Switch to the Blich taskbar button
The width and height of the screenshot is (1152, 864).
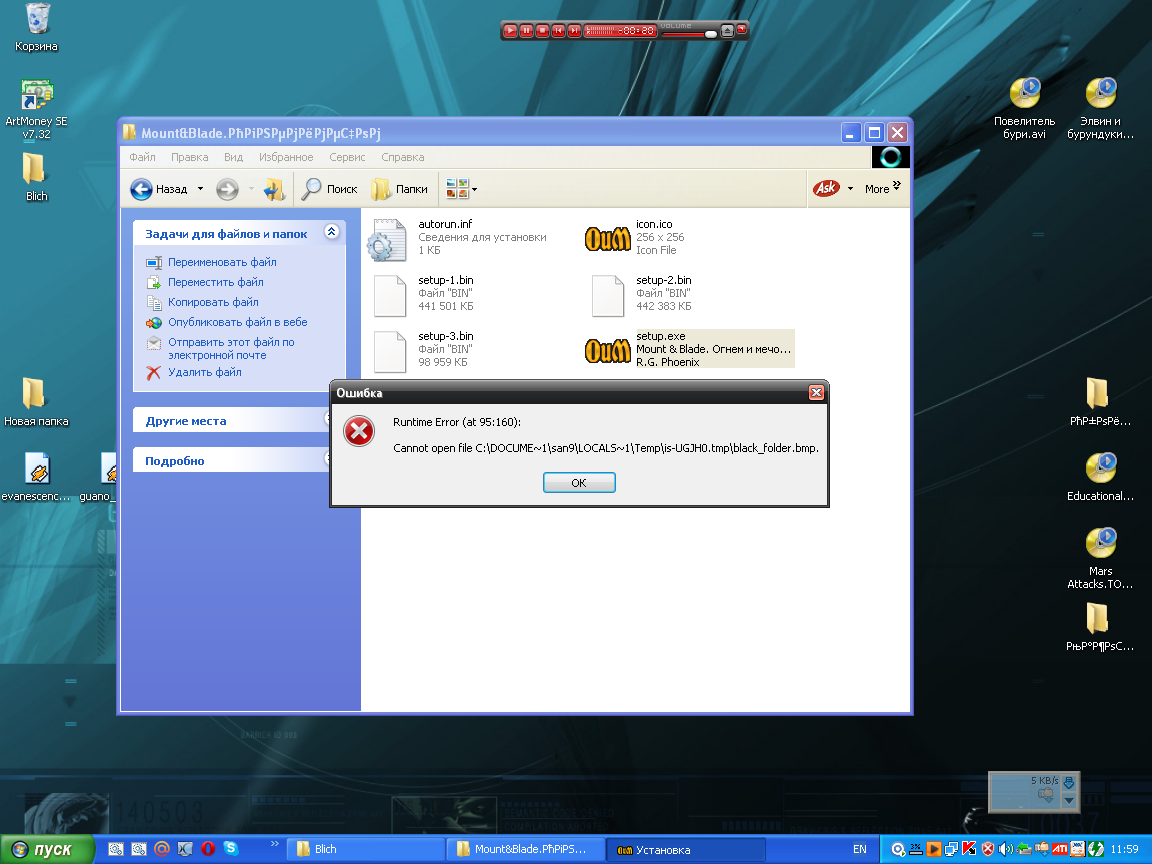coord(366,849)
